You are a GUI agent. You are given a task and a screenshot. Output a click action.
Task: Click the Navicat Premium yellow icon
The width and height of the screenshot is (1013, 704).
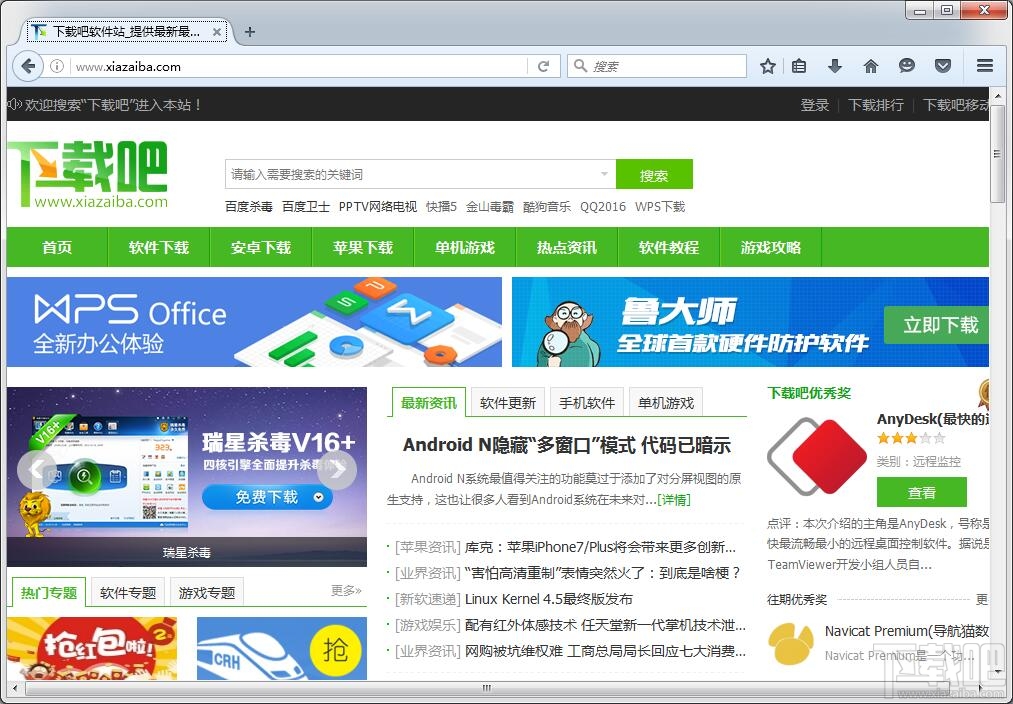791,644
